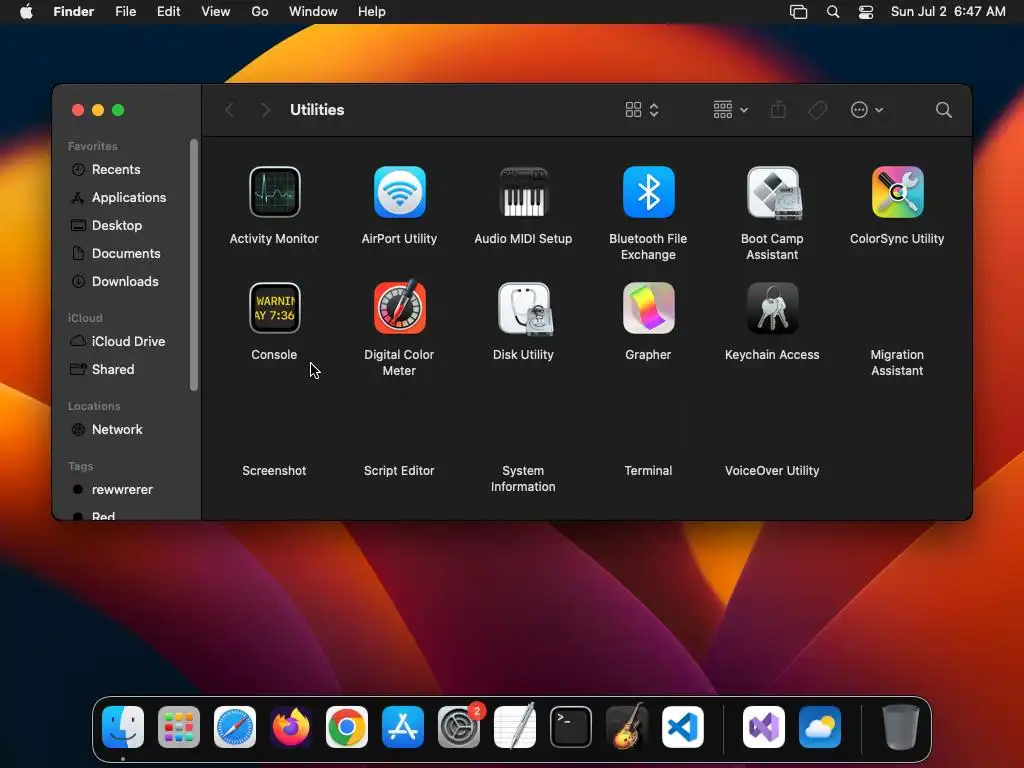Click the Share toolbar button

tap(778, 110)
